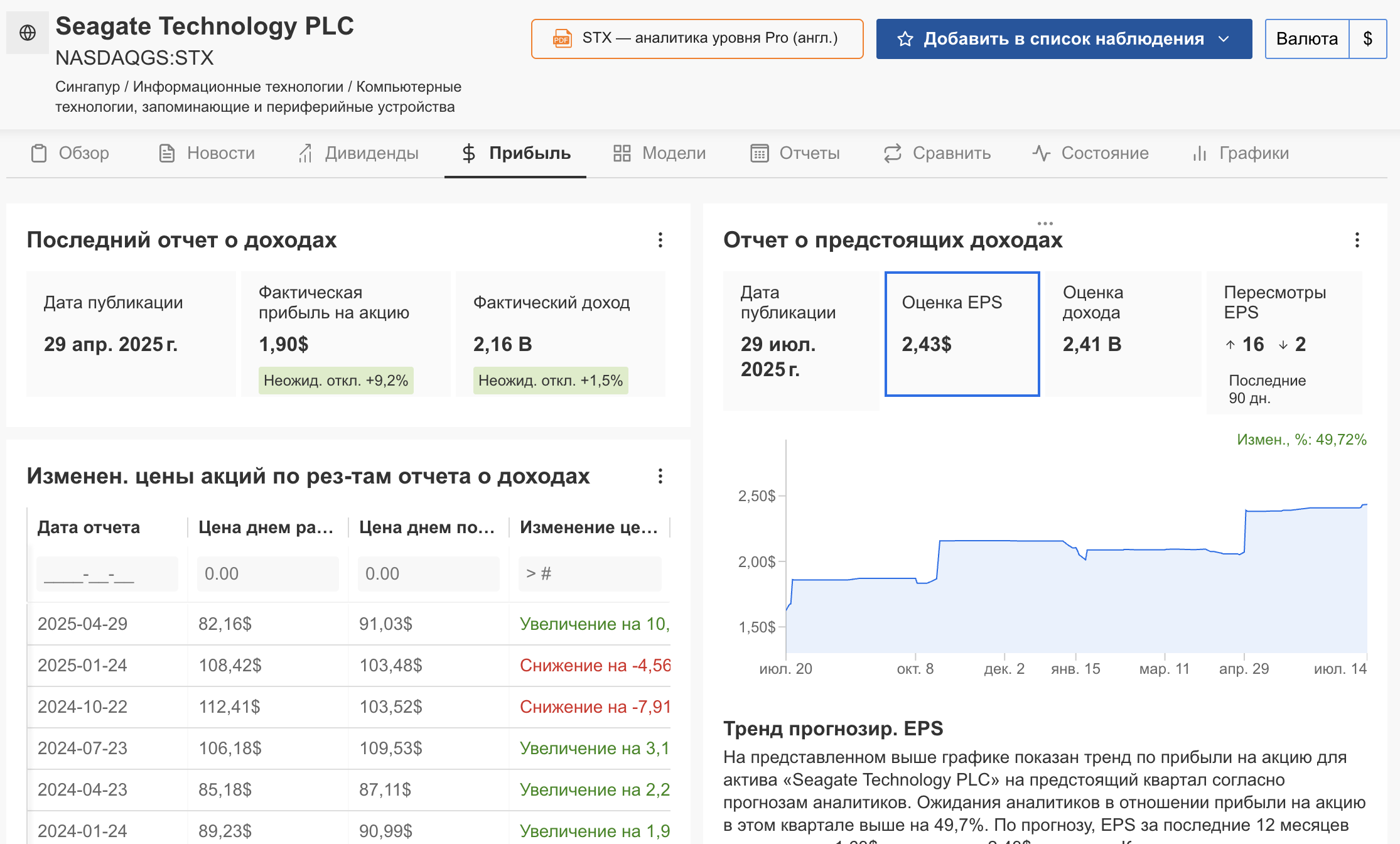Image resolution: width=1400 pixels, height=844 pixels.
Task: Open the Модели tab
Action: (x=659, y=153)
